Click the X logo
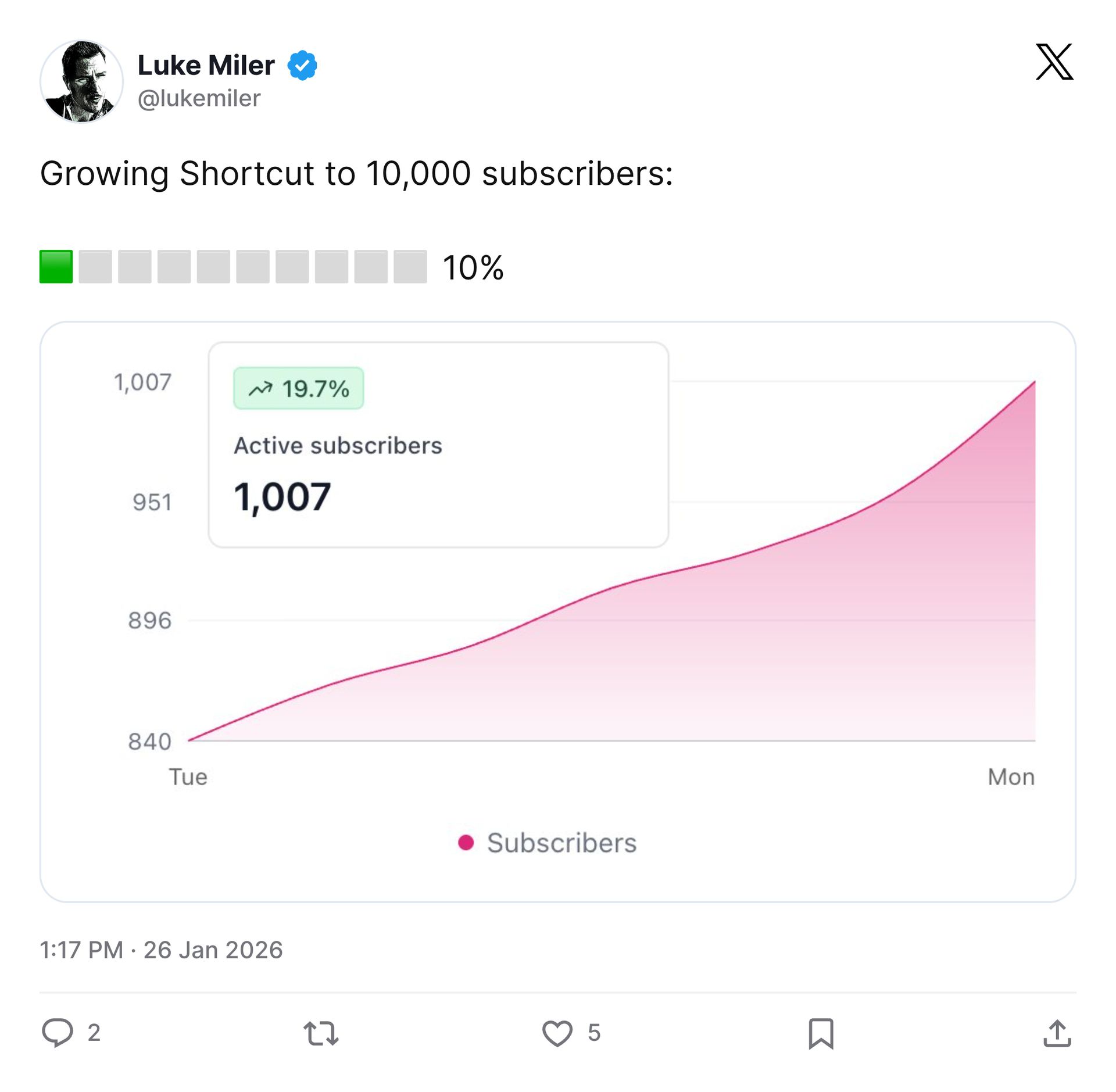This screenshot has height=1092, width=1116. point(1054,62)
